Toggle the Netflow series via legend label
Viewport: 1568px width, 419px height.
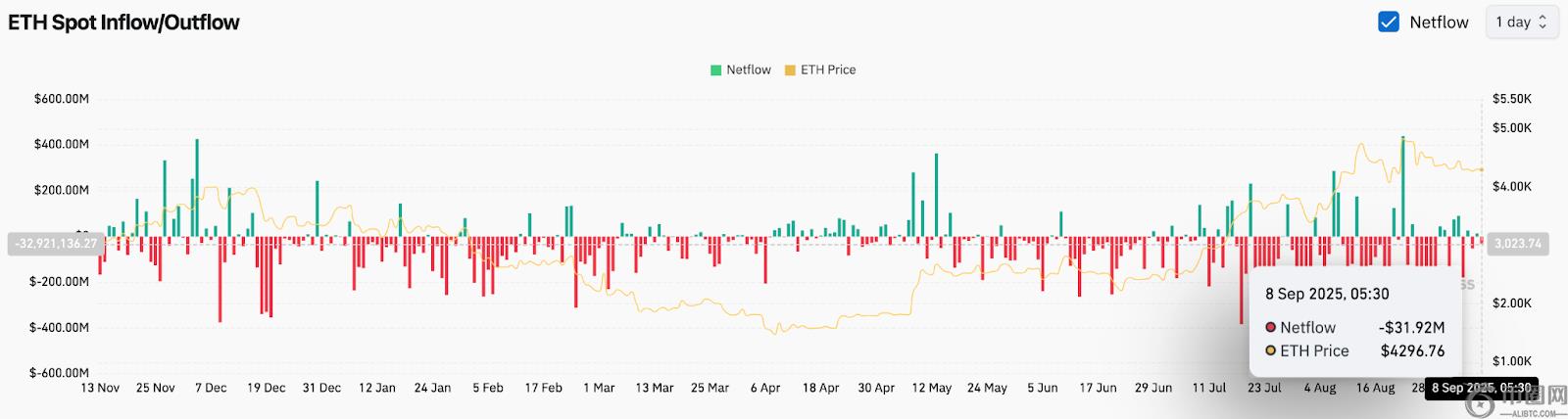[749, 70]
